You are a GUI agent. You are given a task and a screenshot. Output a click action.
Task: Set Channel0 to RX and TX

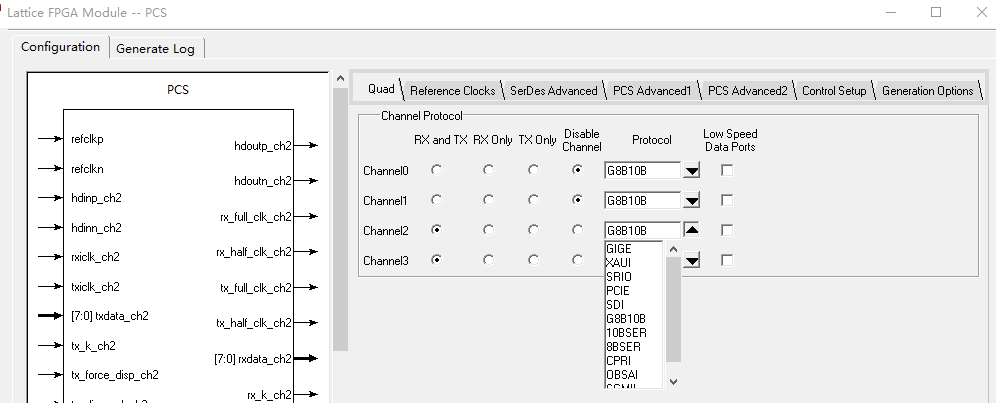pyautogui.click(x=436, y=170)
